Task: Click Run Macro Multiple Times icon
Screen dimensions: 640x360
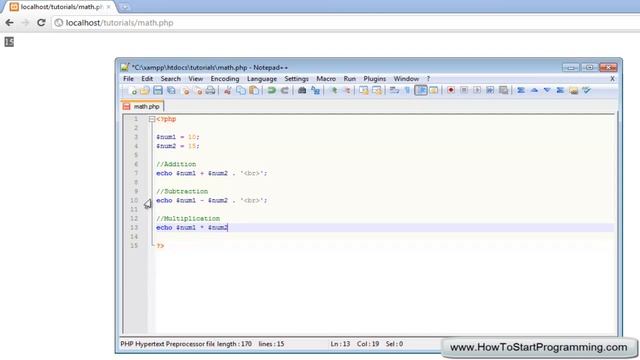Action: pyautogui.click(x=490, y=90)
